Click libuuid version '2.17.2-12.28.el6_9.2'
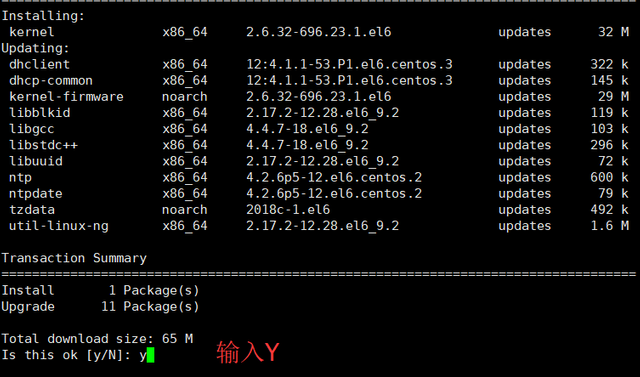Image resolution: width=640 pixels, height=377 pixels. 322,161
